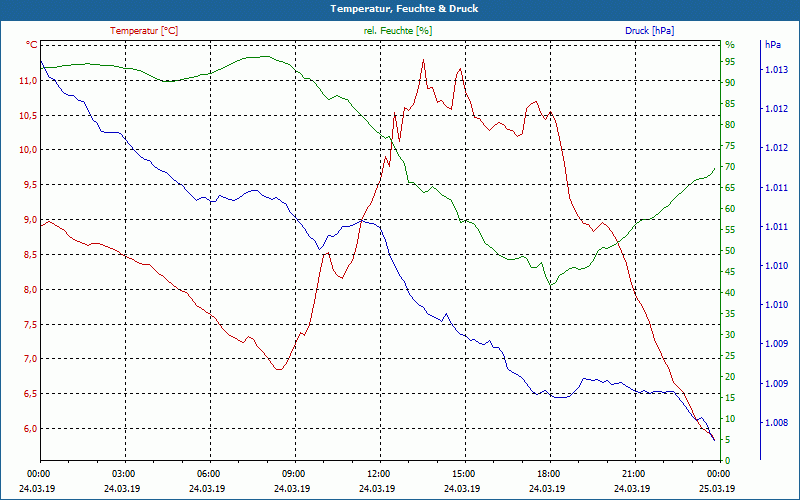Screen dimensions: 800x500
Task: Click the '15:00' time axis label
Action: (465, 474)
